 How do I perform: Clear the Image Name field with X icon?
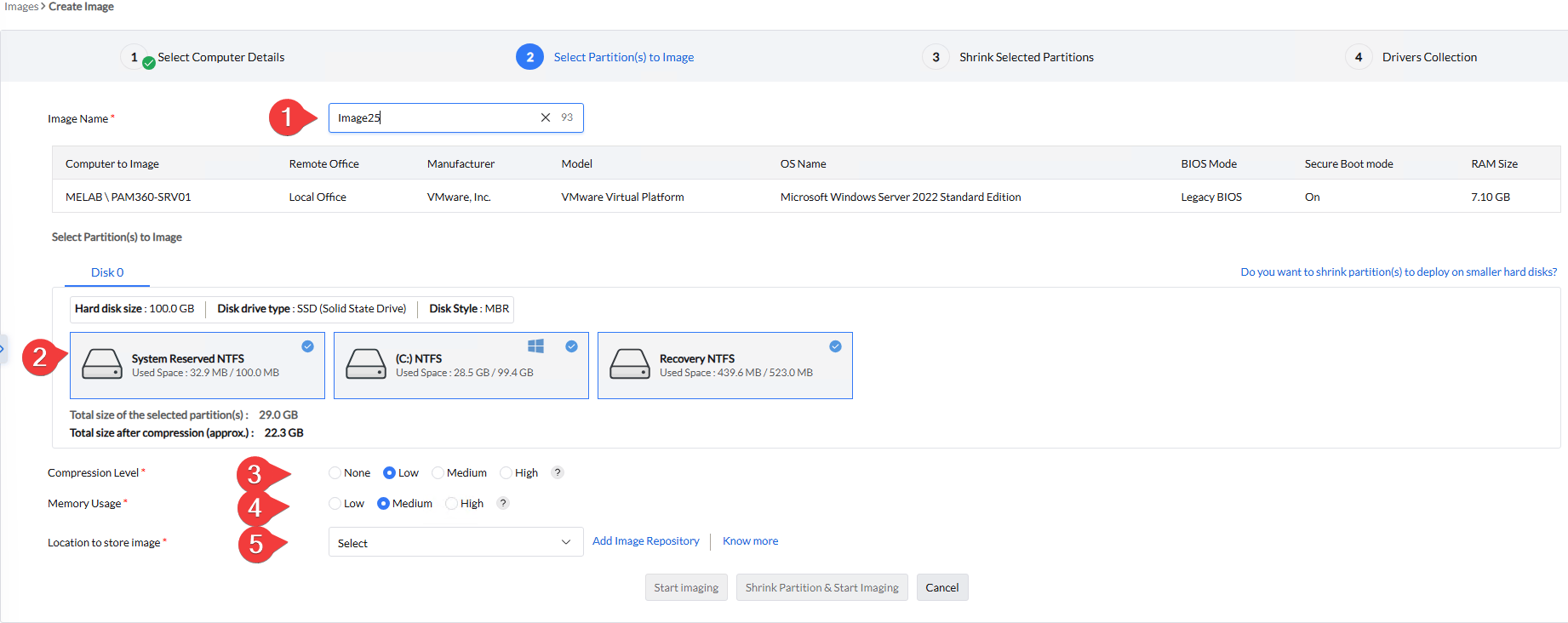click(546, 117)
